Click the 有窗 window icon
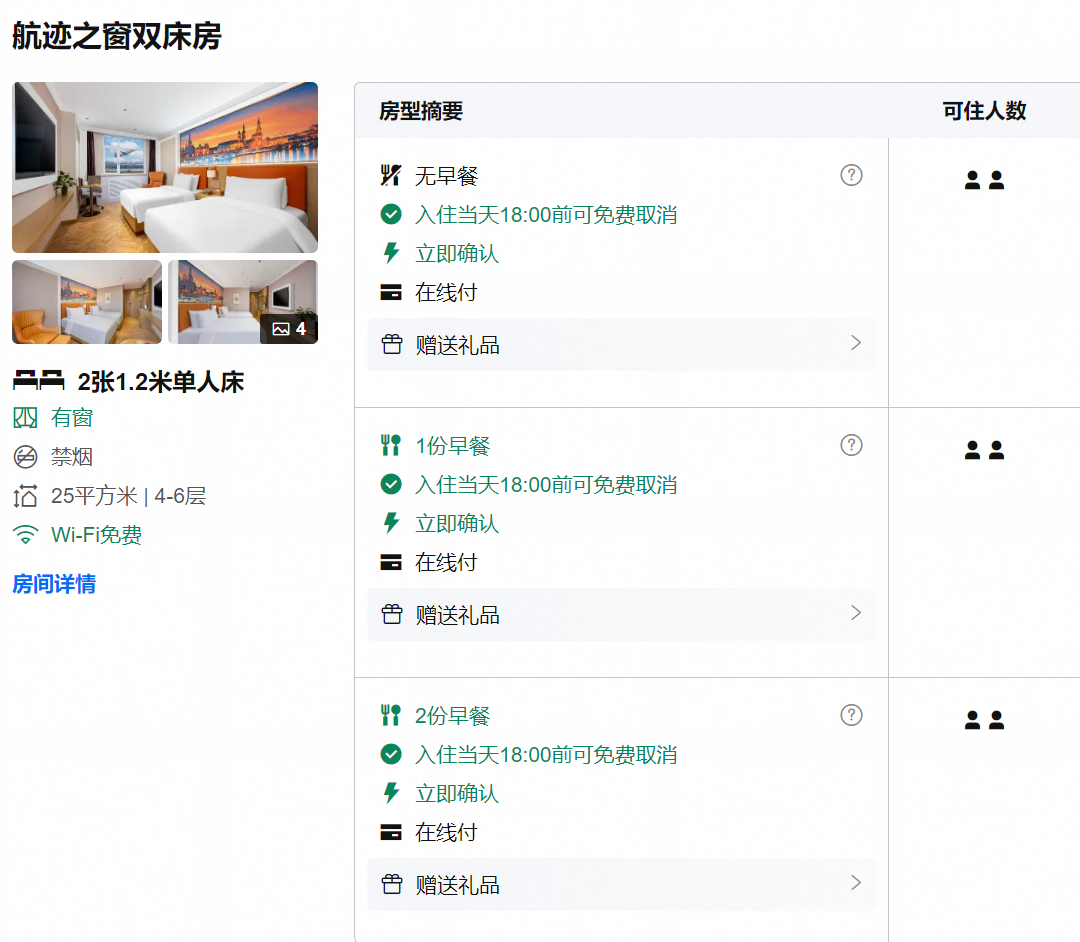This screenshot has width=1080, height=942. coord(25,418)
